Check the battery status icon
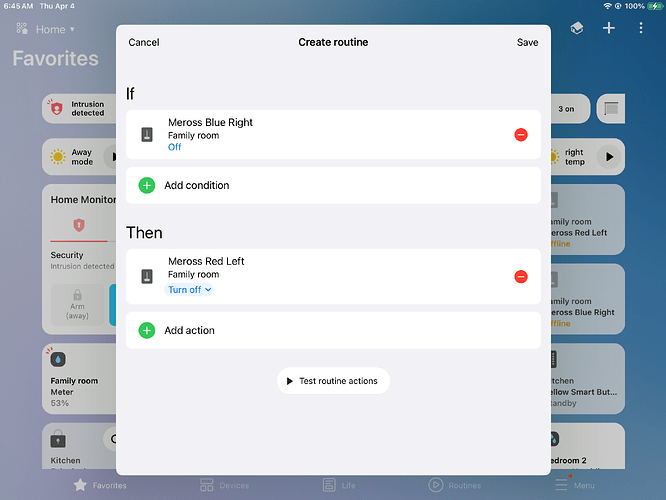Viewport: 666px width, 500px height. (655, 6)
